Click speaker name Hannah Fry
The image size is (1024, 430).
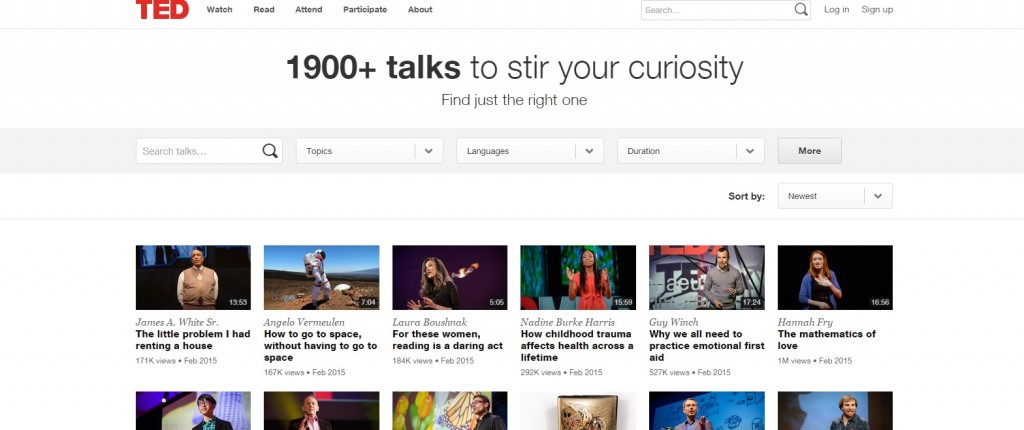805,322
